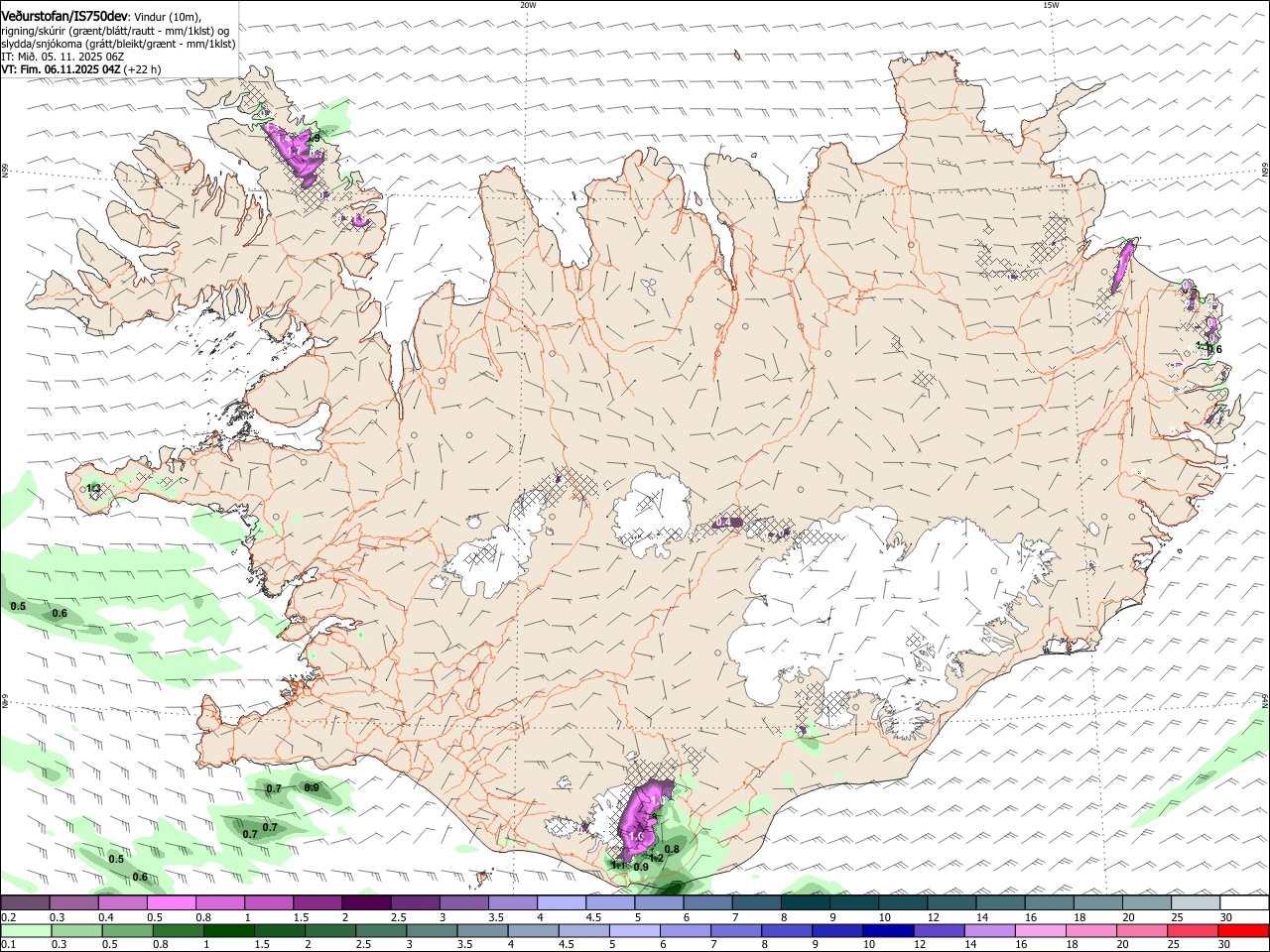1270x952 pixels.
Task: Click the '15W' longitude label
Action: [x=1051, y=5]
